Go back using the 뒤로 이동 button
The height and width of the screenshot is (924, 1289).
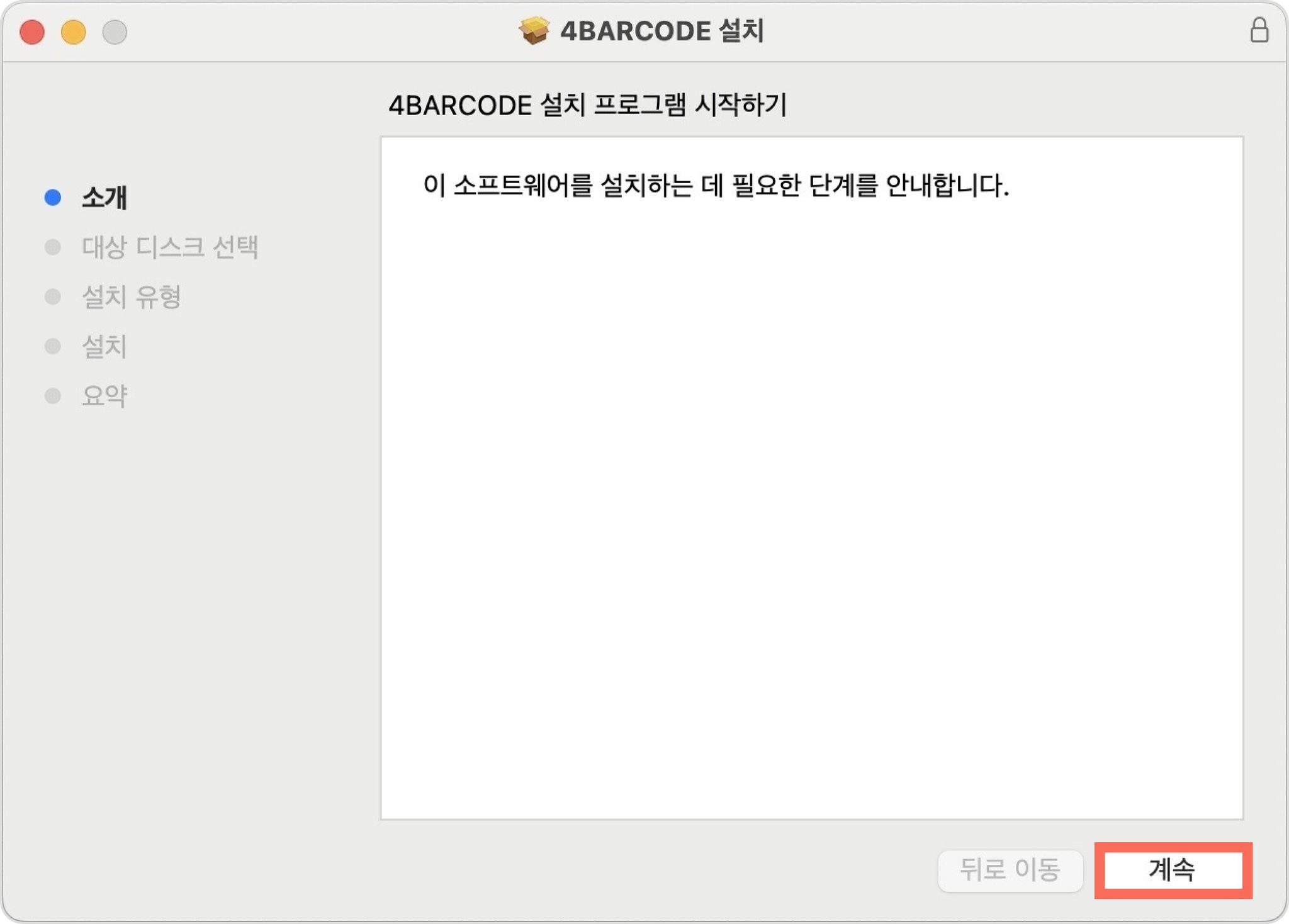[1010, 870]
